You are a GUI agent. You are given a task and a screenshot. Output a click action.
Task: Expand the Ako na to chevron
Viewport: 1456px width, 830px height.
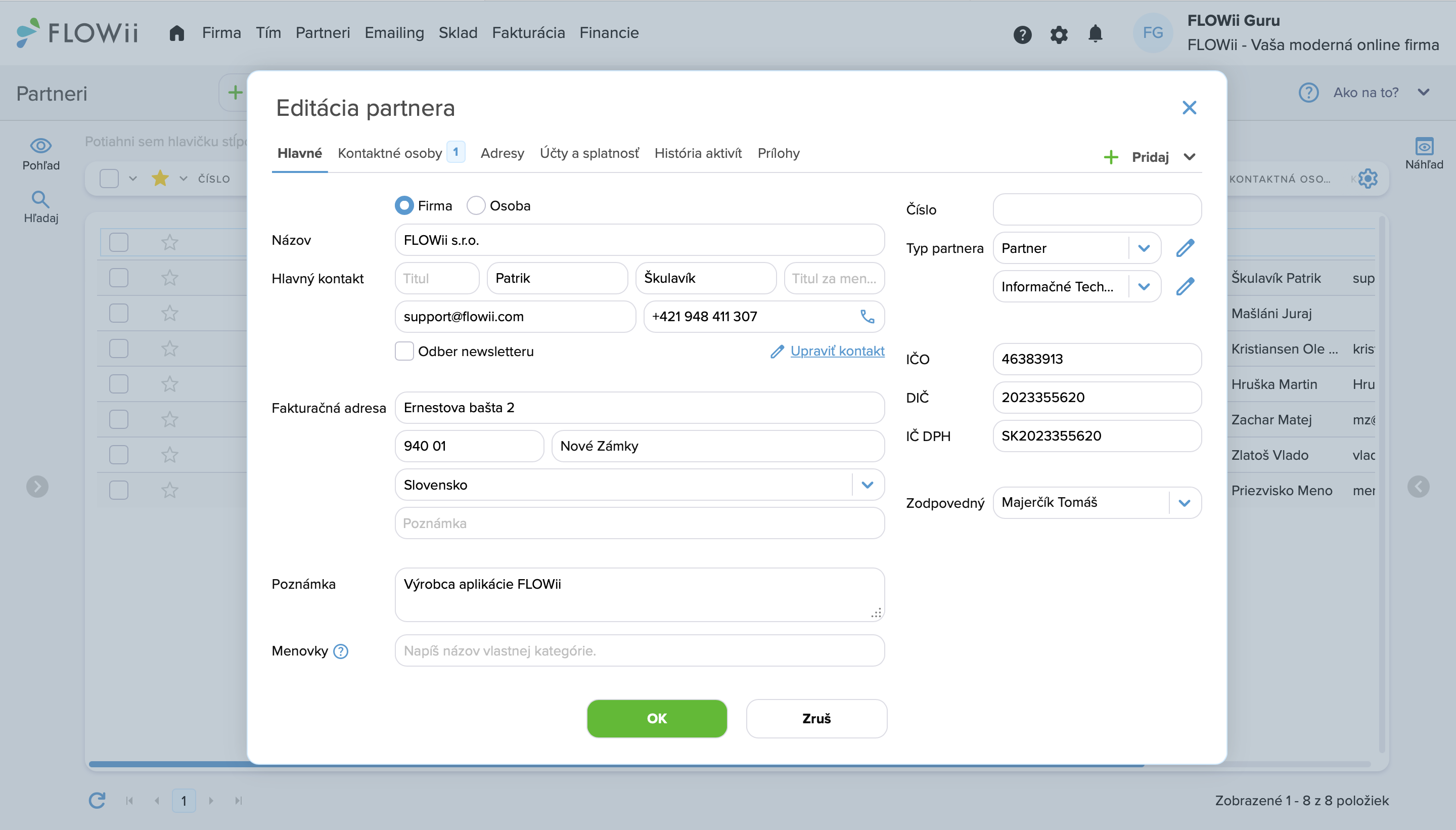coord(1423,93)
